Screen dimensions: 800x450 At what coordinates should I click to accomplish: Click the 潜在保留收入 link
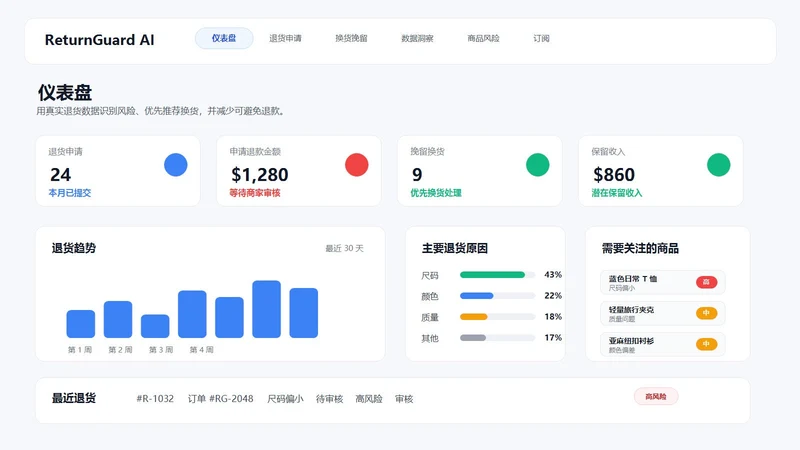pyautogui.click(x=617, y=193)
